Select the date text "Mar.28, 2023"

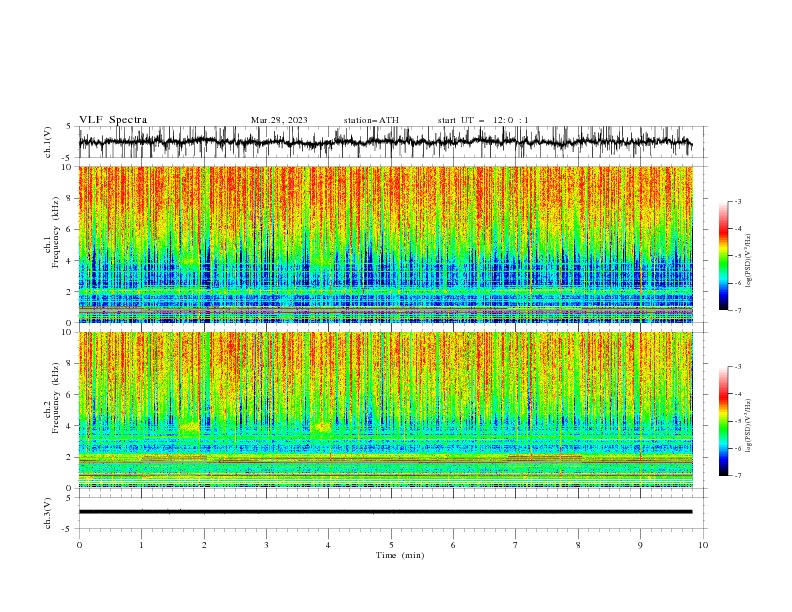coord(279,120)
